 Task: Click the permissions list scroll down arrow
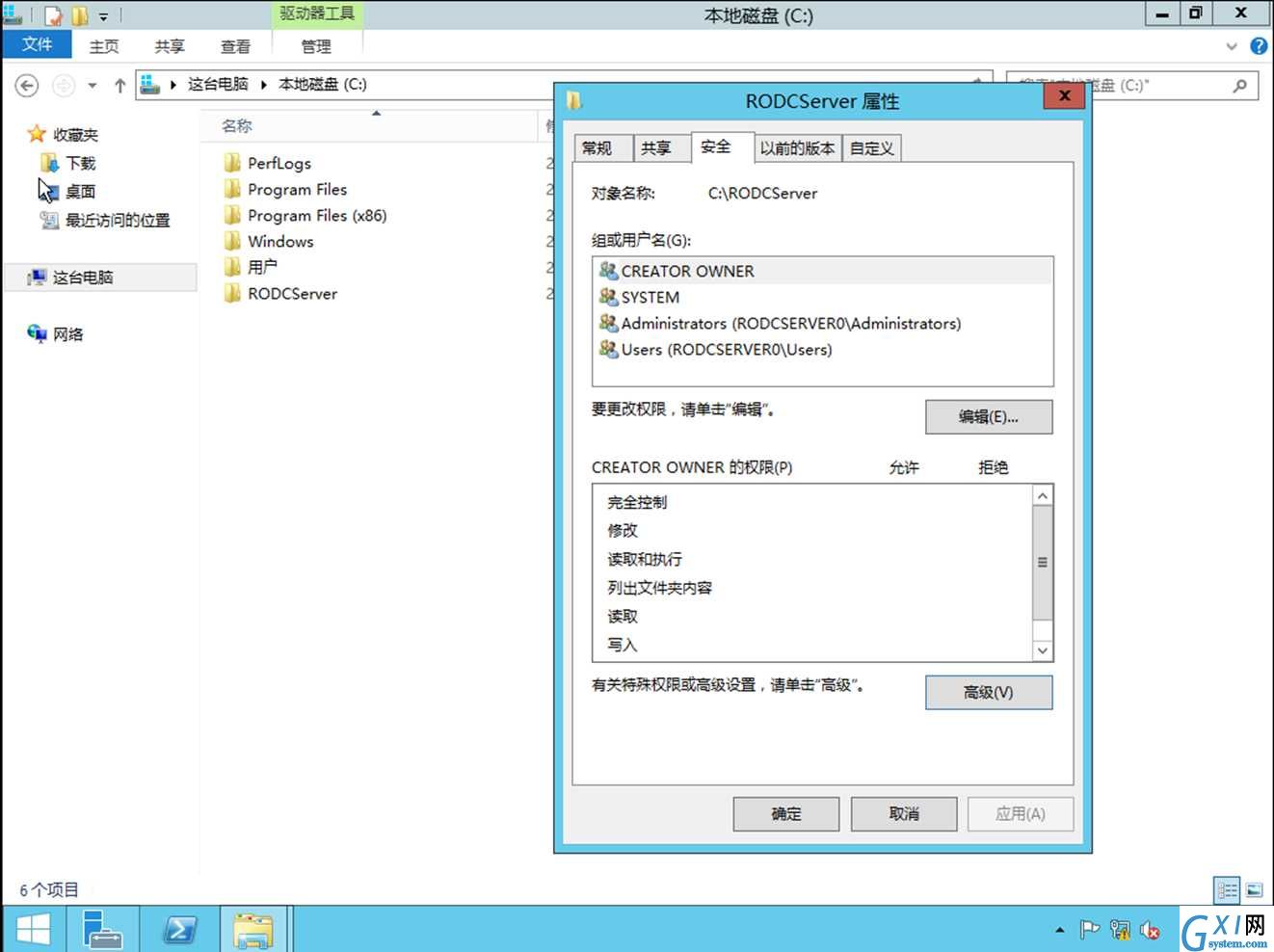click(x=1043, y=651)
